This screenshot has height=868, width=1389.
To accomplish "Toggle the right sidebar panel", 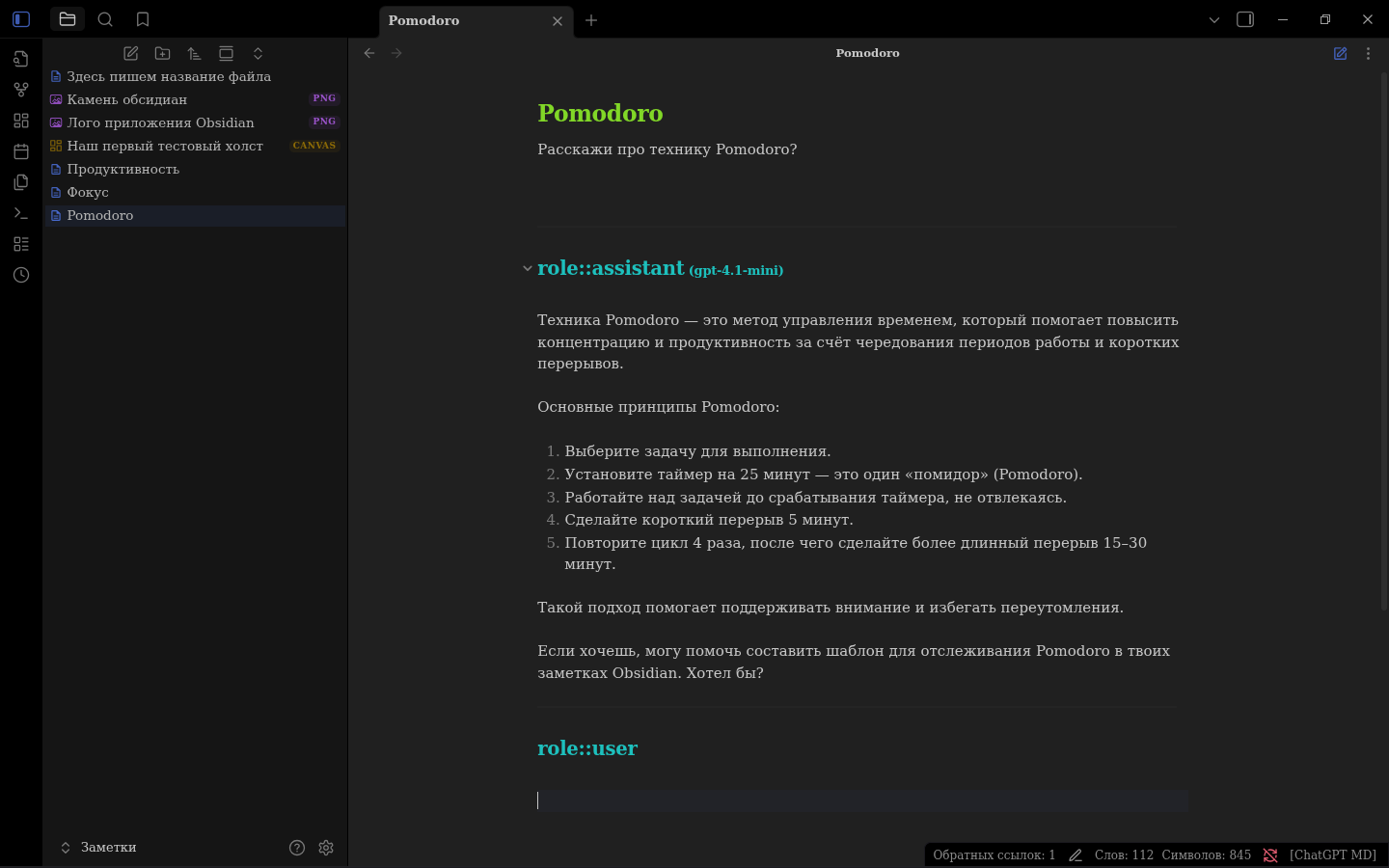I will pos(1245,19).
